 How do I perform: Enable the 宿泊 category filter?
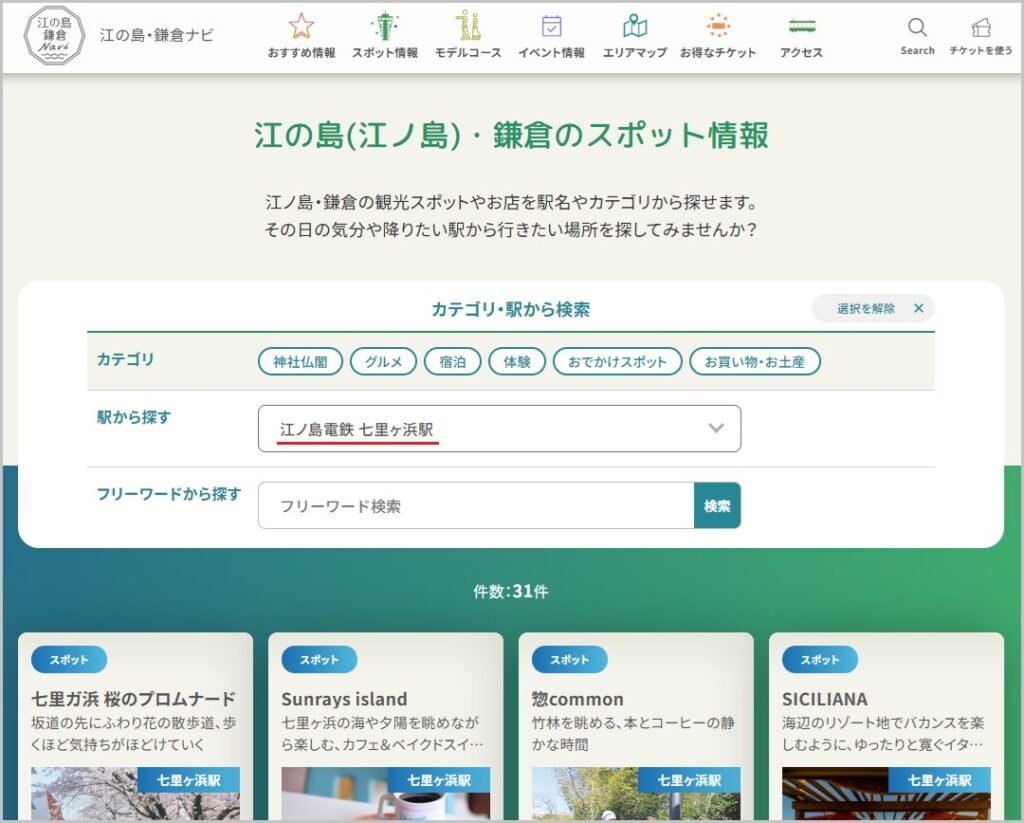[x=452, y=362]
